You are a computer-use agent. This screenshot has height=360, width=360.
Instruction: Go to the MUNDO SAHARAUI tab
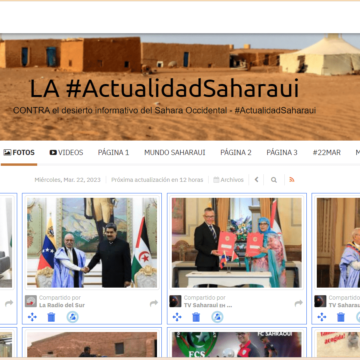tap(175, 153)
